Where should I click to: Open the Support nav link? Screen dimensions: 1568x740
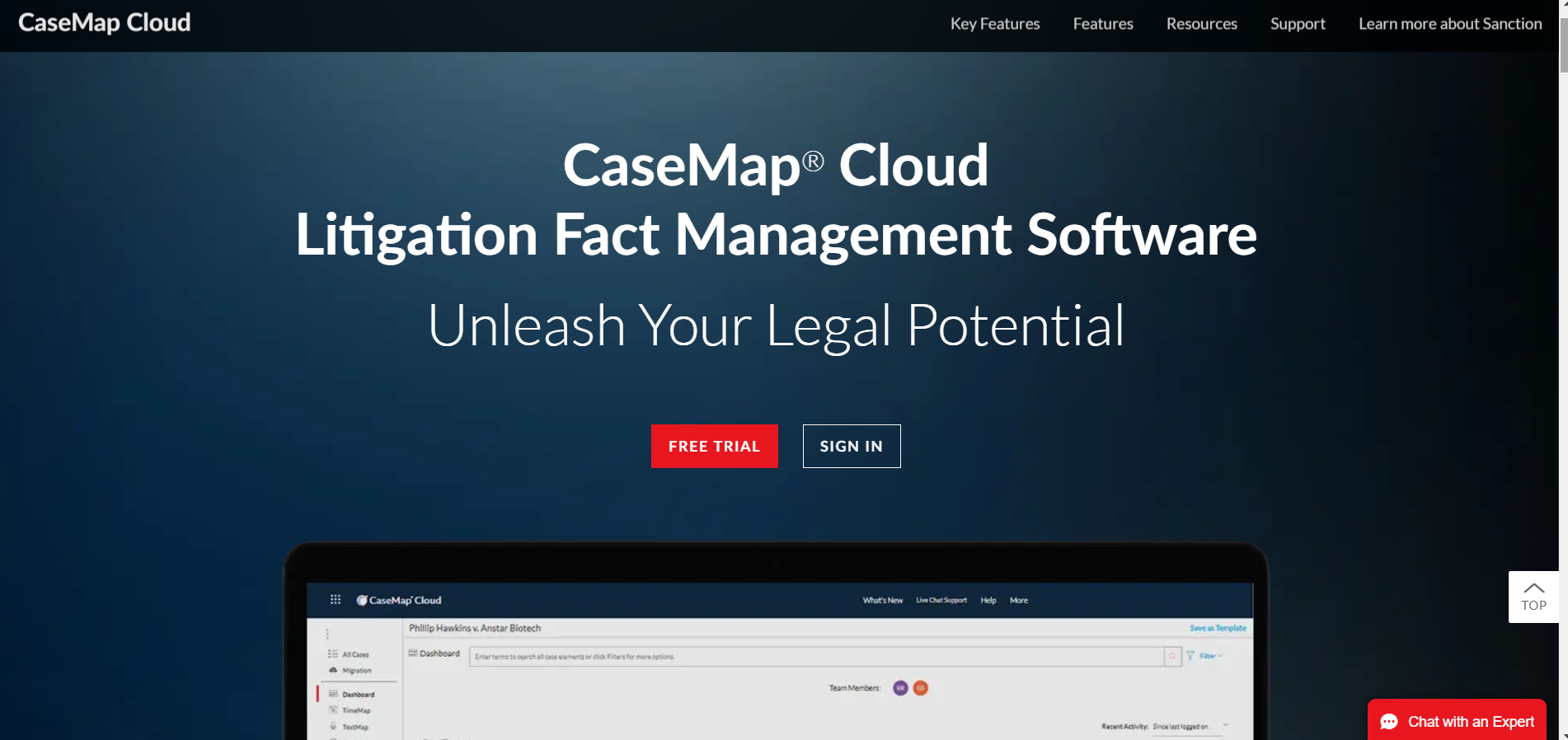(x=1298, y=24)
